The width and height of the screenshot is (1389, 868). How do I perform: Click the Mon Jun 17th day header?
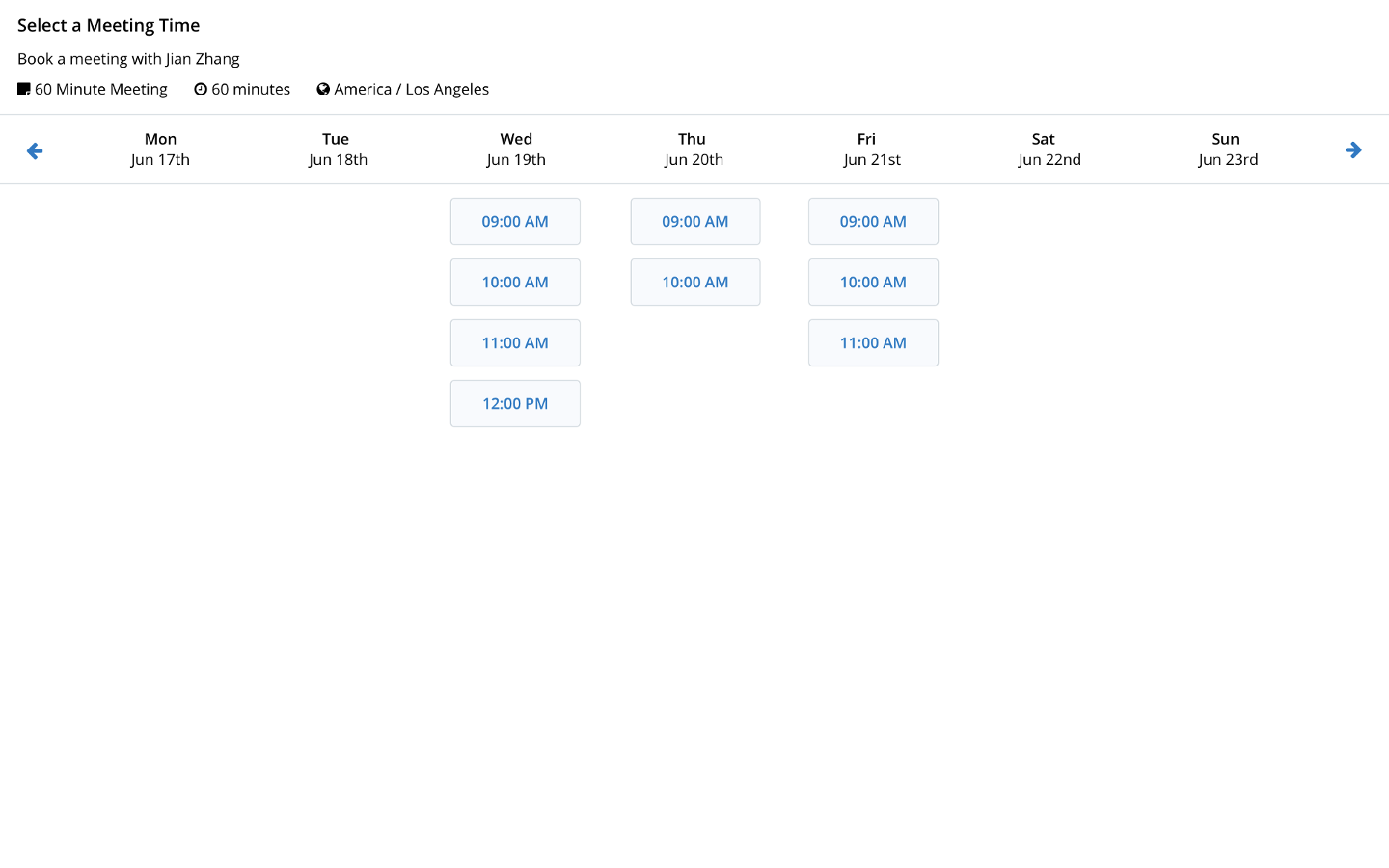tap(160, 149)
